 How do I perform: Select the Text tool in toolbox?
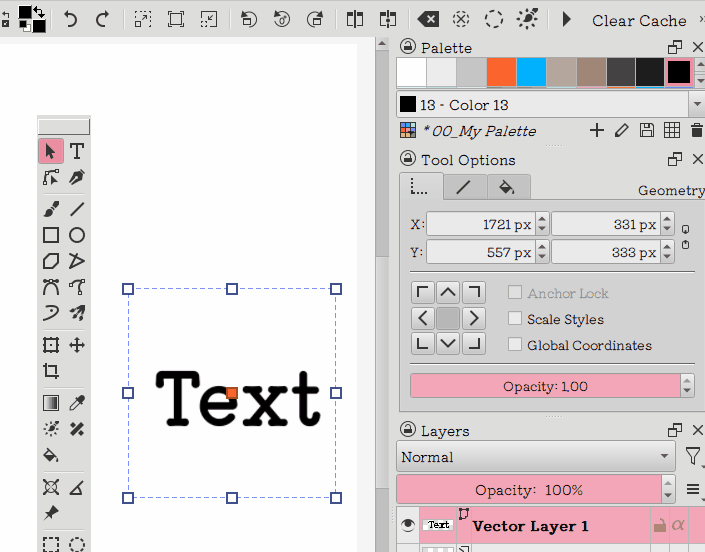pos(77,151)
